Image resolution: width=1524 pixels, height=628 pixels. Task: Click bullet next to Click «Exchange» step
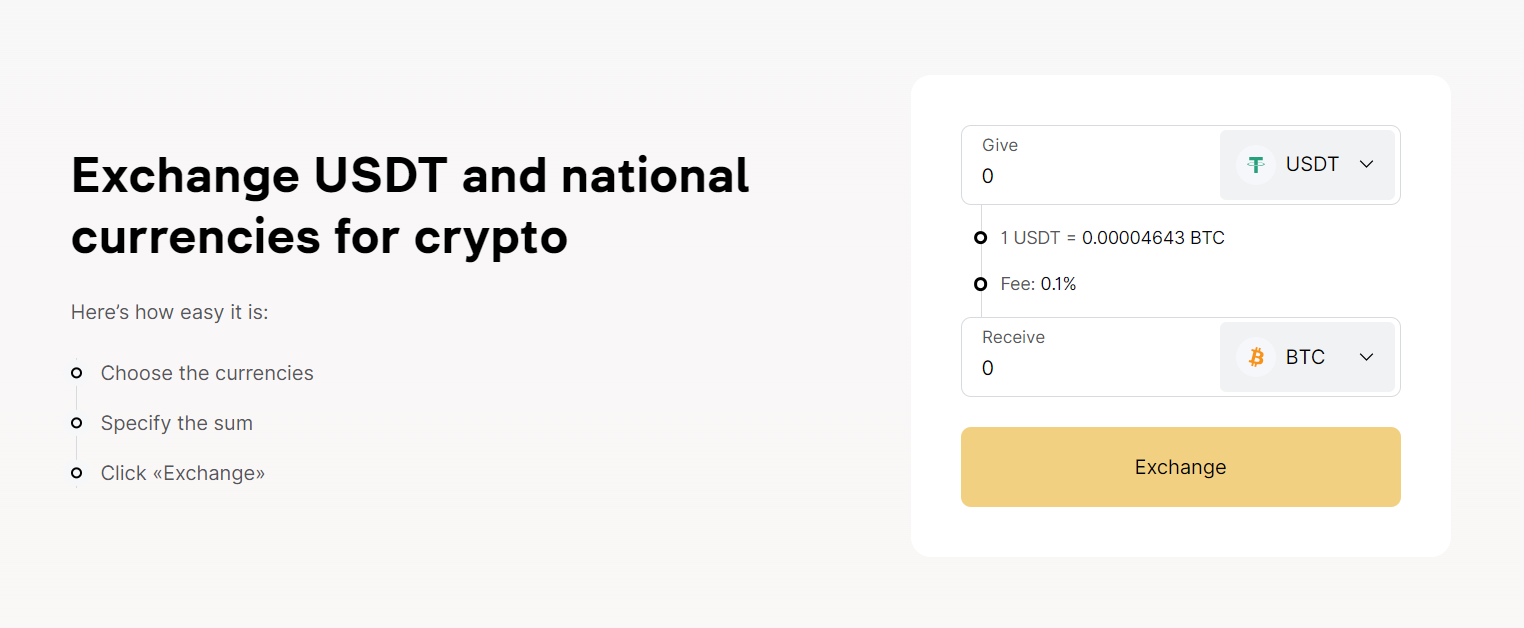76,473
